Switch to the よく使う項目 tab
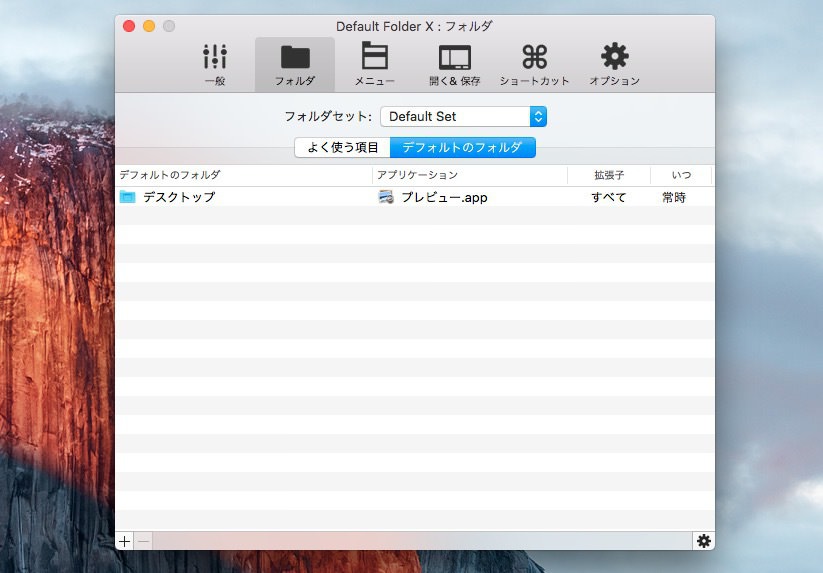The height and width of the screenshot is (573, 823). (x=342, y=147)
